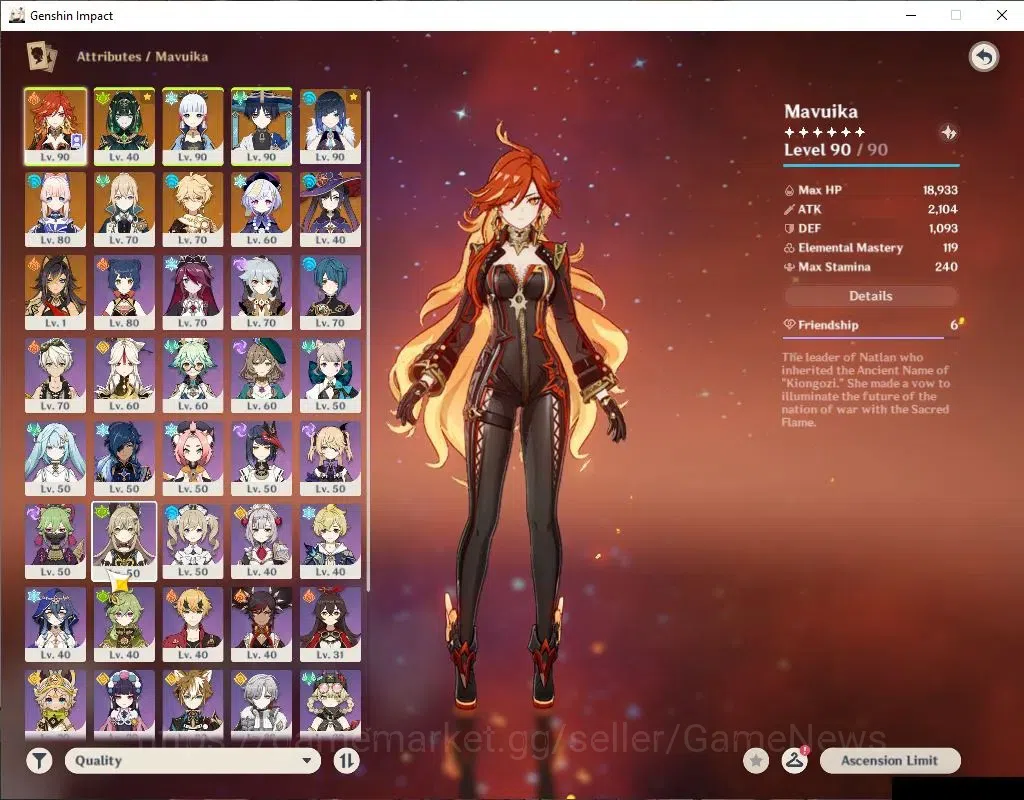1024x800 pixels.
Task: Select Layla's Lv. 40 portrait
Action: (56, 624)
